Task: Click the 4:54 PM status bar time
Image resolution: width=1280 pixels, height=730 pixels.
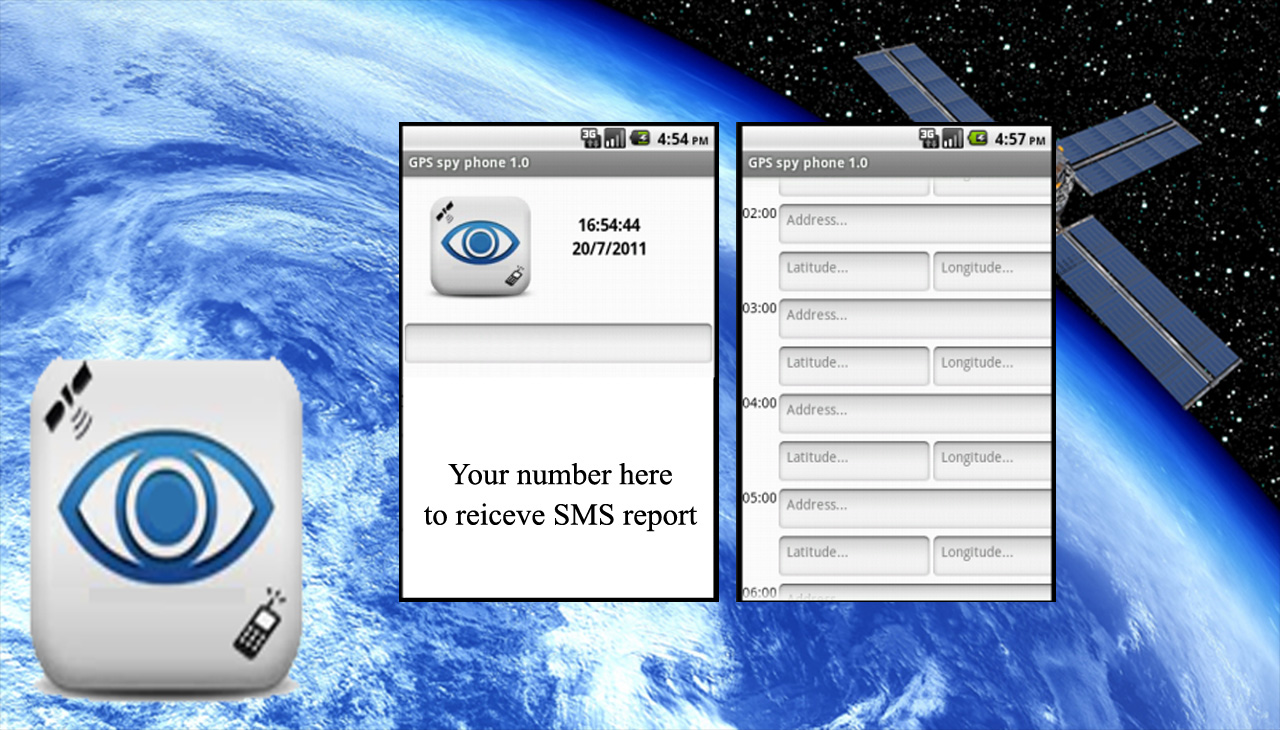Action: [x=684, y=138]
